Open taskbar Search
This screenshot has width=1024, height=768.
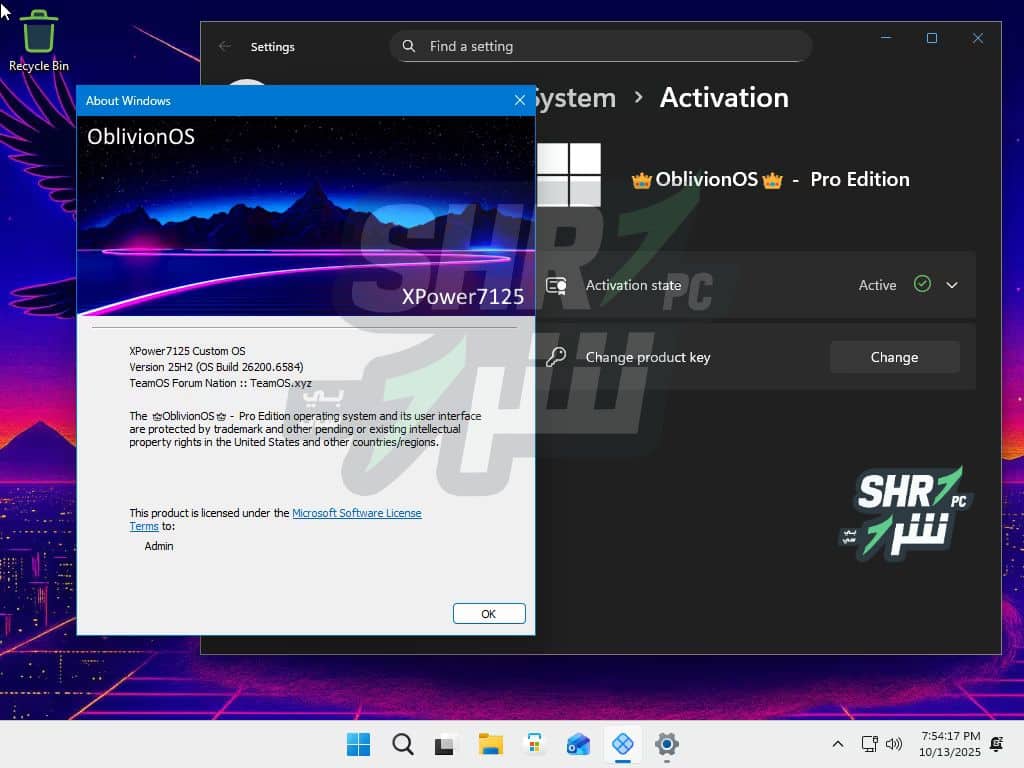(402, 744)
